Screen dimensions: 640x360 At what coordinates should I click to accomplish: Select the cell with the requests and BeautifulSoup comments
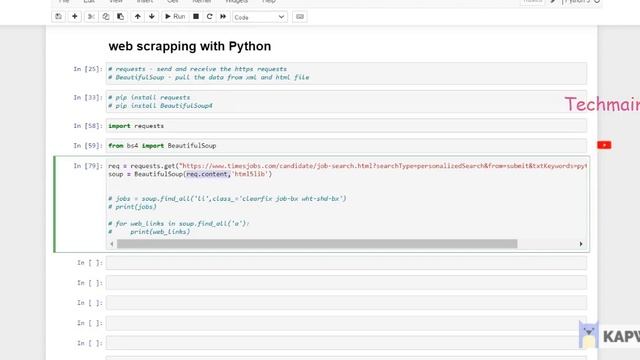[x=346, y=73]
